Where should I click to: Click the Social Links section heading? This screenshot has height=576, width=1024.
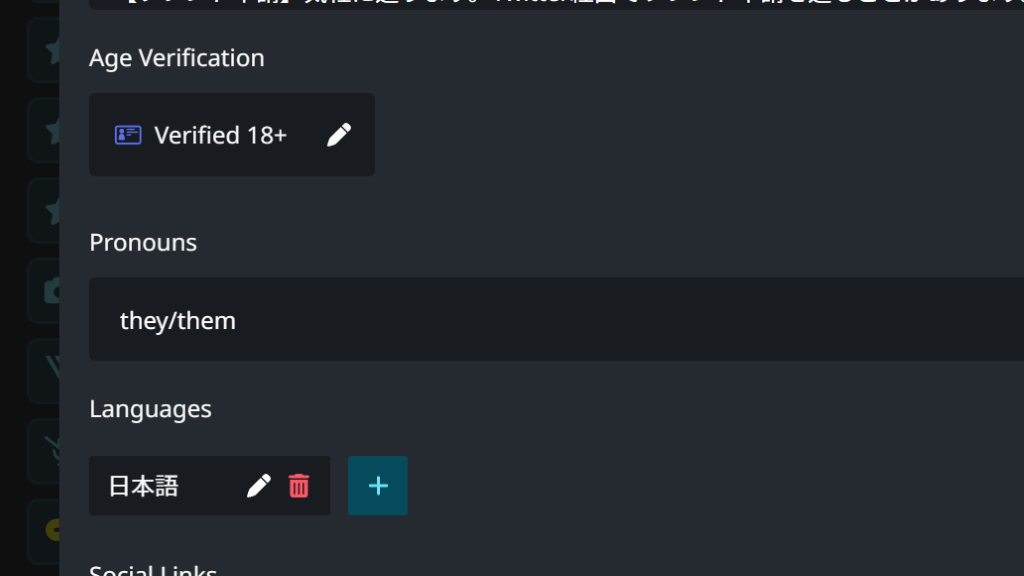pyautogui.click(x=153, y=569)
